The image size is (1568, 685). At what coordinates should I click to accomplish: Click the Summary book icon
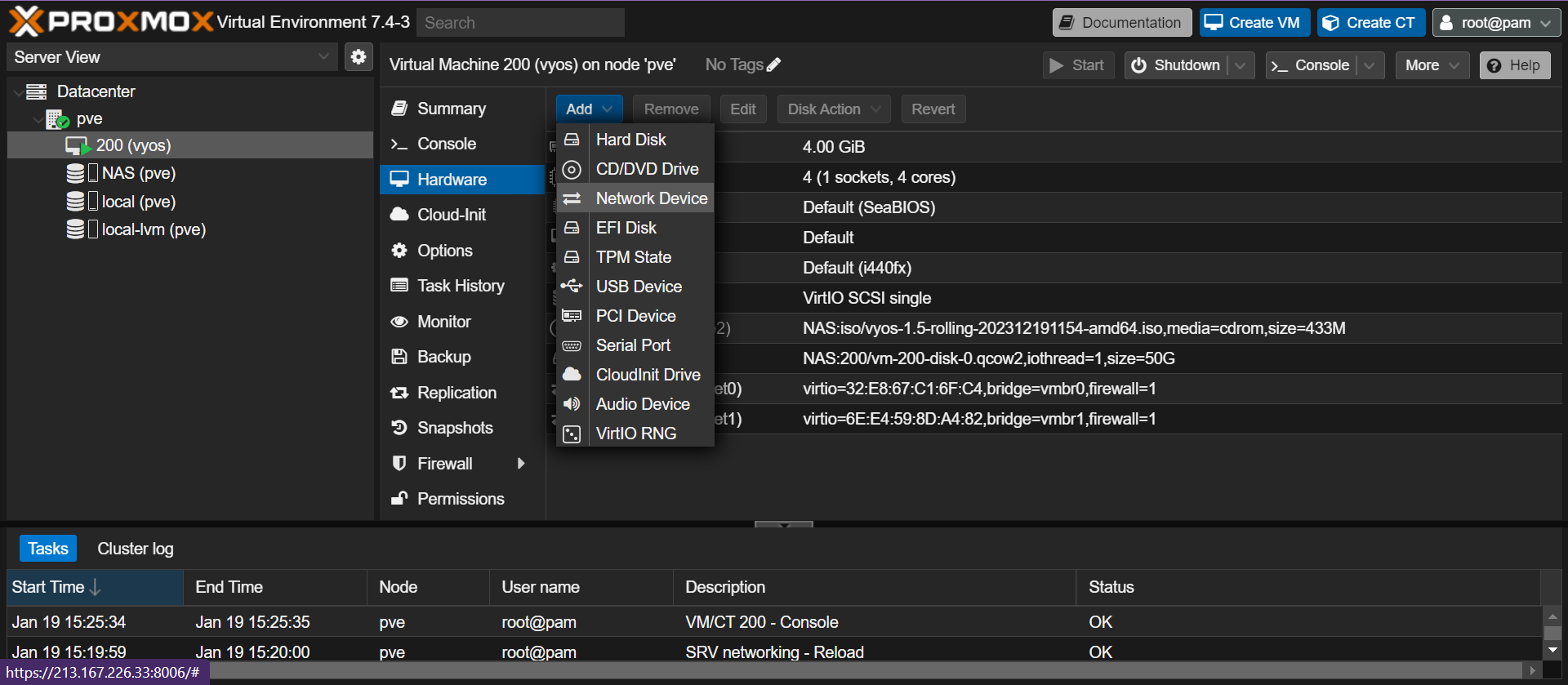click(399, 108)
